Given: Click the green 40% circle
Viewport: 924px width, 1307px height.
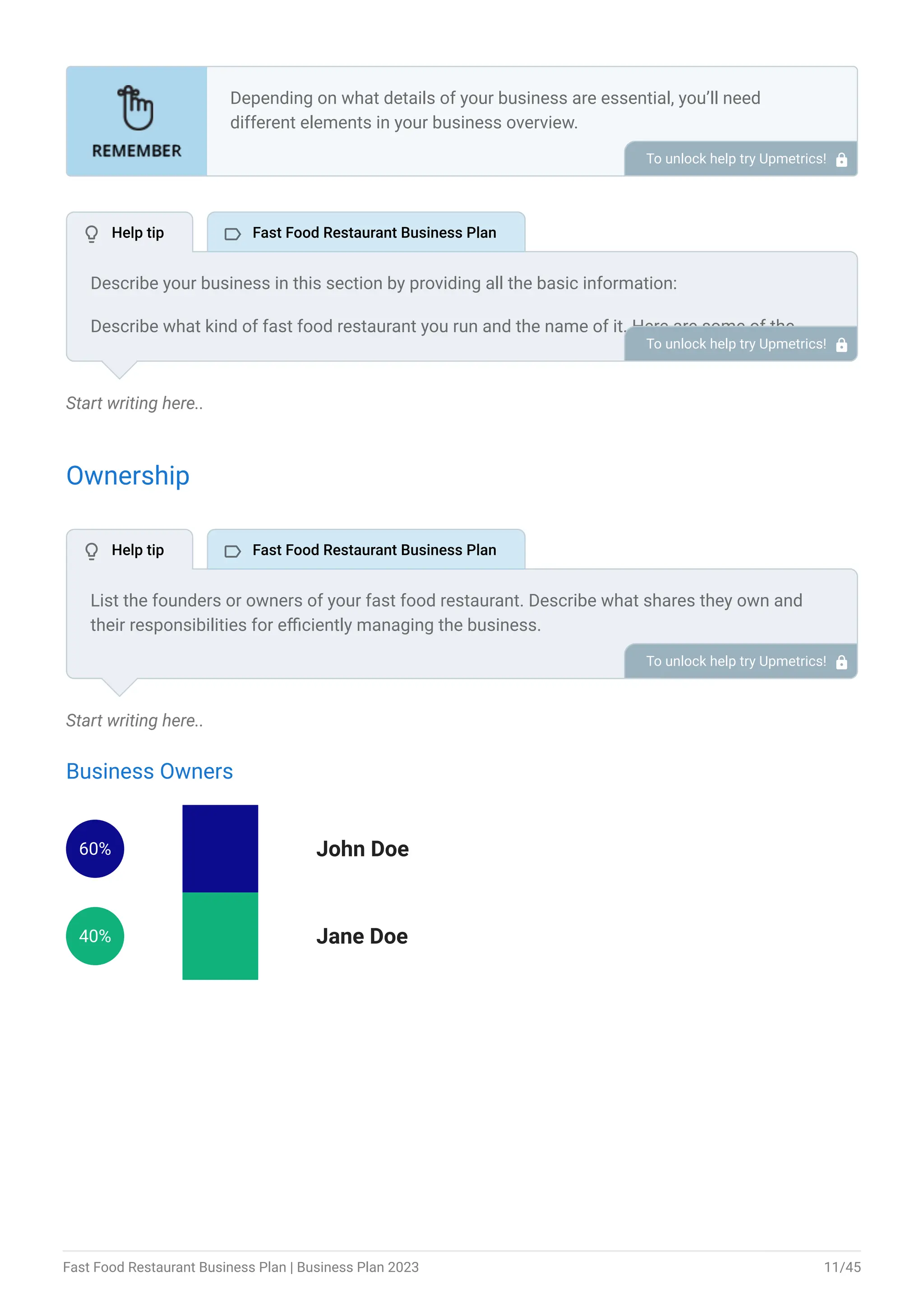Looking at the screenshot, I should click(x=95, y=936).
